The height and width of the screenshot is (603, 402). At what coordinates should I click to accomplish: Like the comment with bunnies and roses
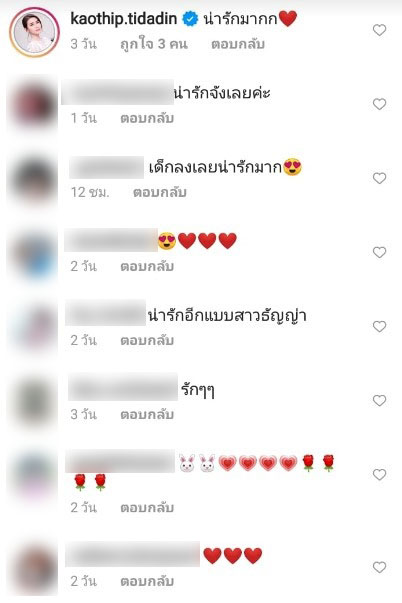point(379,475)
